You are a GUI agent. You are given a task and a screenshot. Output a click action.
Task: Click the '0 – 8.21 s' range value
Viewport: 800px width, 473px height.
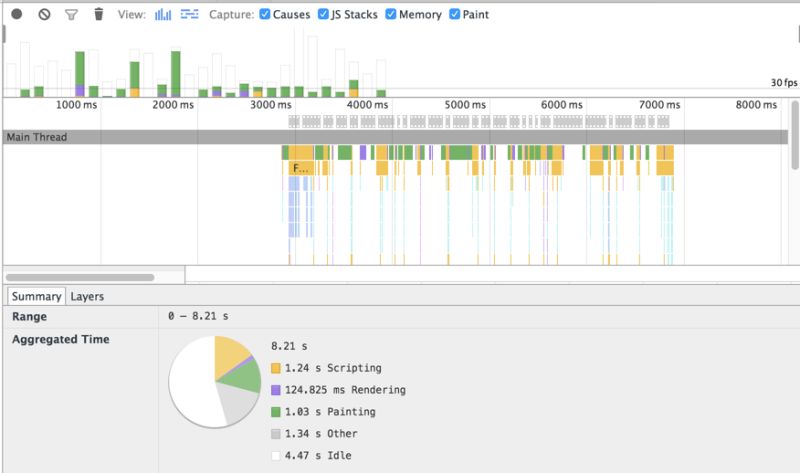pos(198,316)
